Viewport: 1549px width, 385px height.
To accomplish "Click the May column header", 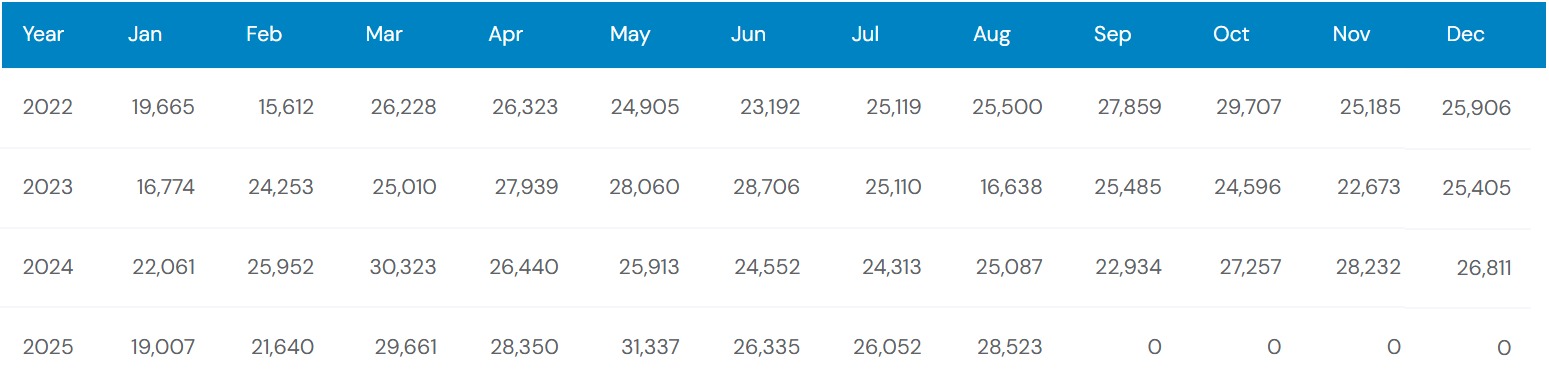I will [x=630, y=35].
